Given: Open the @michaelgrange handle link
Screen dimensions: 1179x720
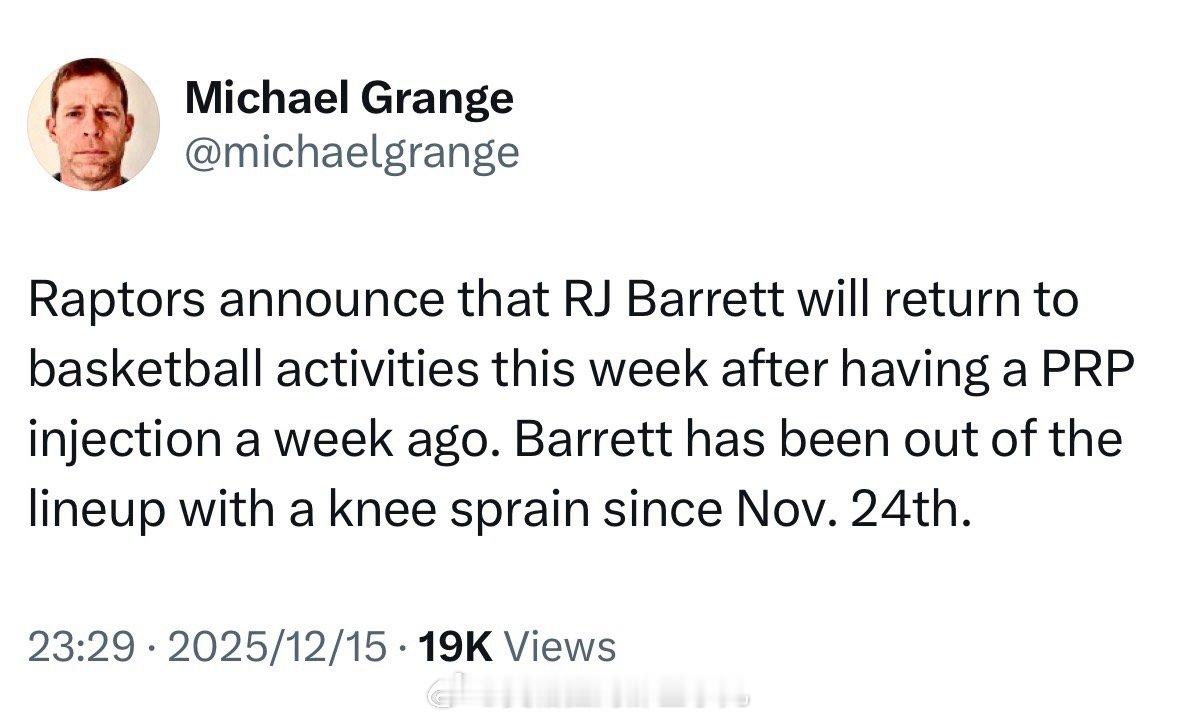Looking at the screenshot, I should (352, 153).
